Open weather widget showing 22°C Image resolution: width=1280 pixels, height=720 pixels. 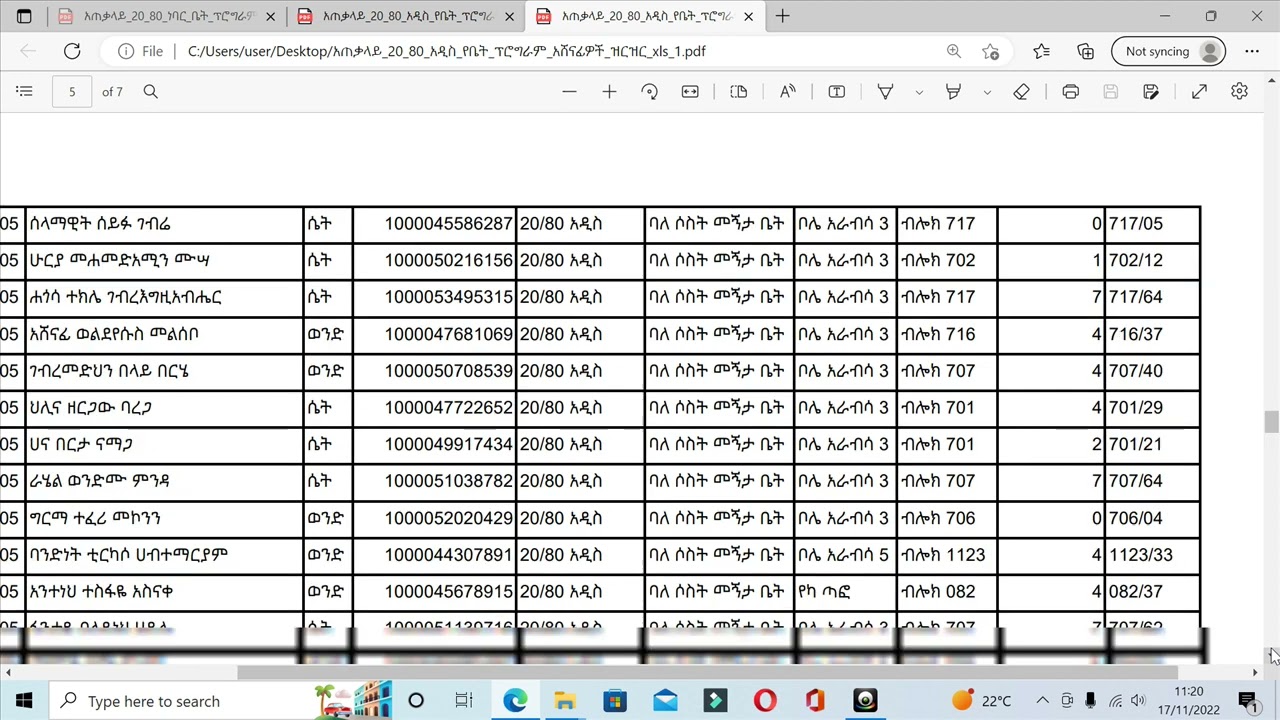981,701
